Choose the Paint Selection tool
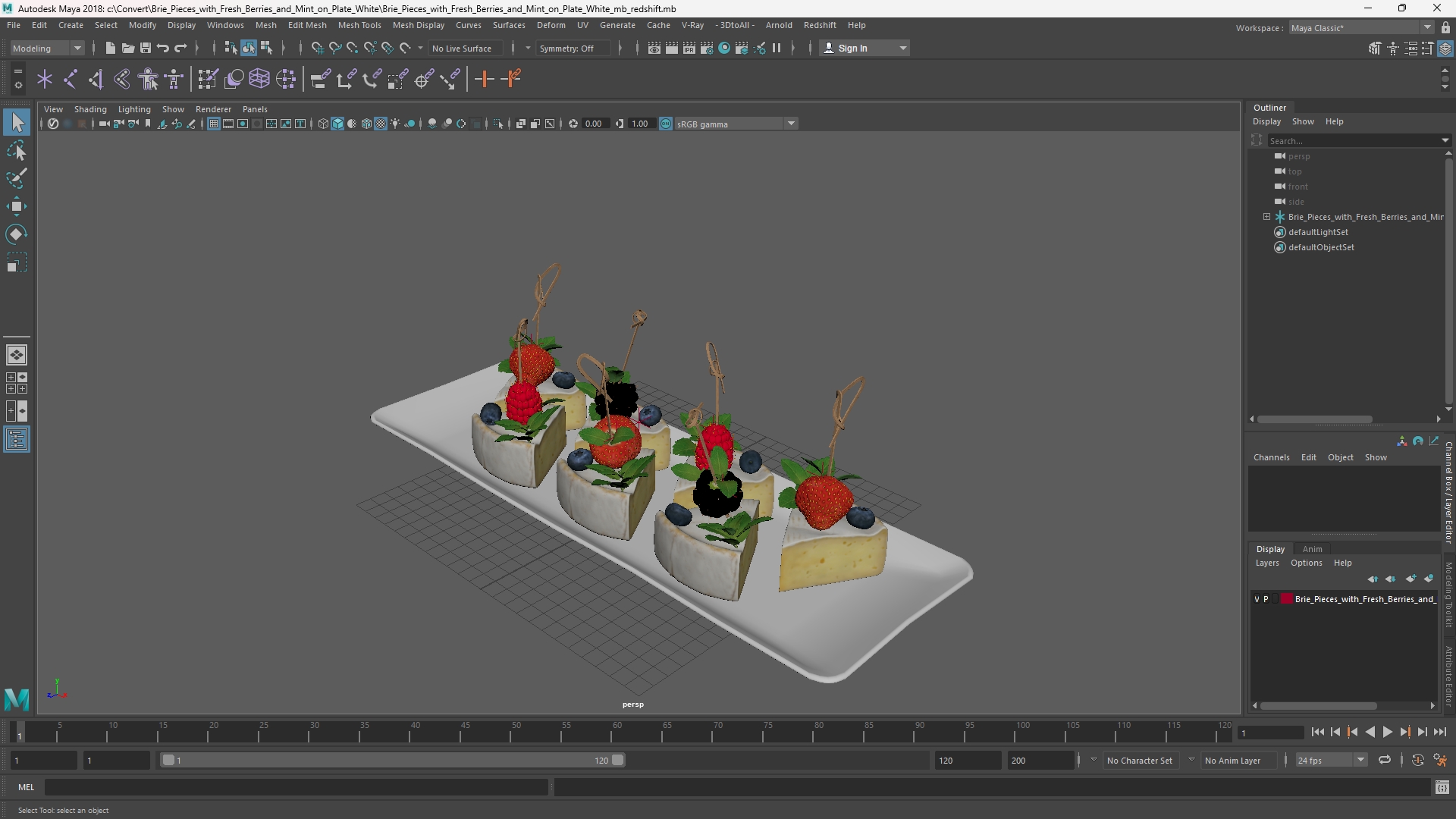 (x=17, y=178)
